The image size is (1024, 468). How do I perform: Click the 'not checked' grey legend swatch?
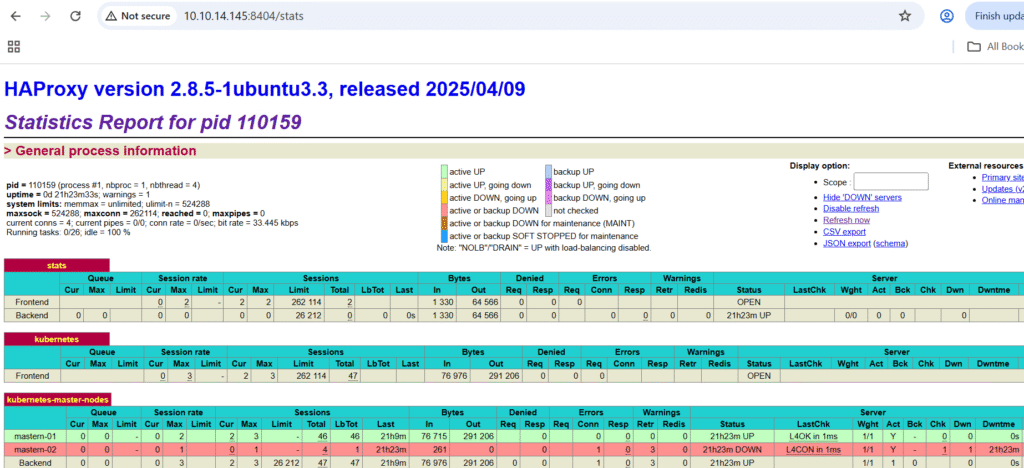click(x=548, y=211)
